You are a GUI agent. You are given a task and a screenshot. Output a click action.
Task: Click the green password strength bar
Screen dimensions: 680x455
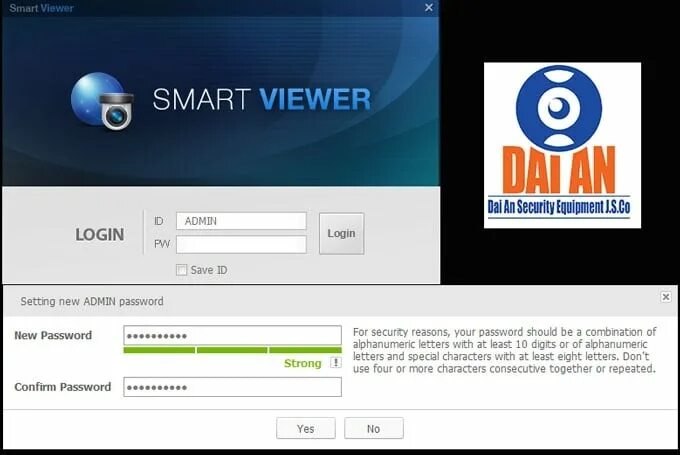232,350
